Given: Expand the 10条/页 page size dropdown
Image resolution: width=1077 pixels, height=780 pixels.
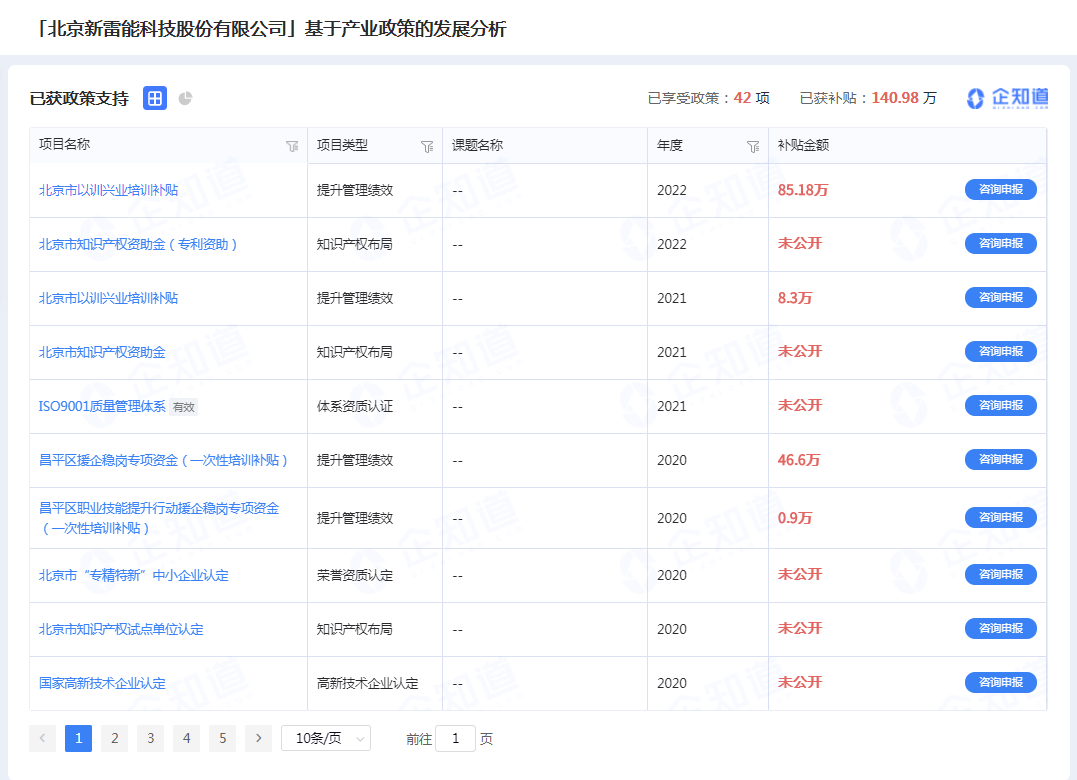Looking at the screenshot, I should (x=326, y=738).
